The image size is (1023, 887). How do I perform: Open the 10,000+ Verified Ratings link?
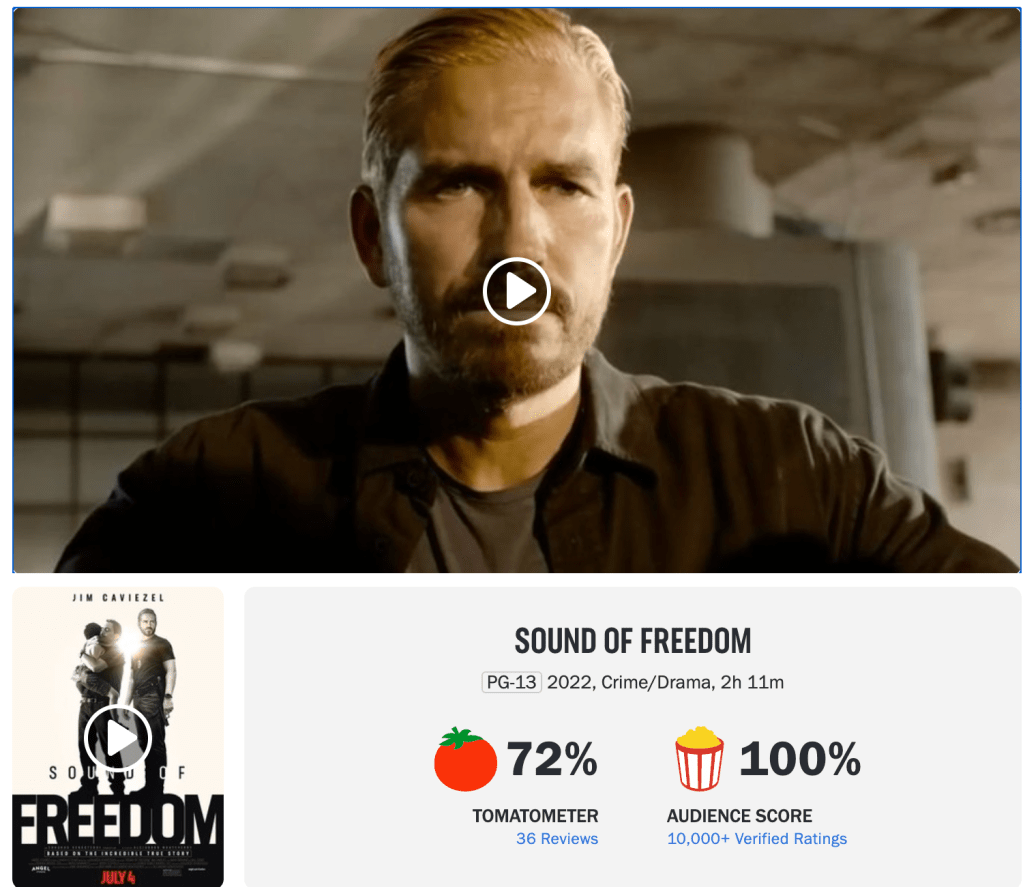click(757, 839)
